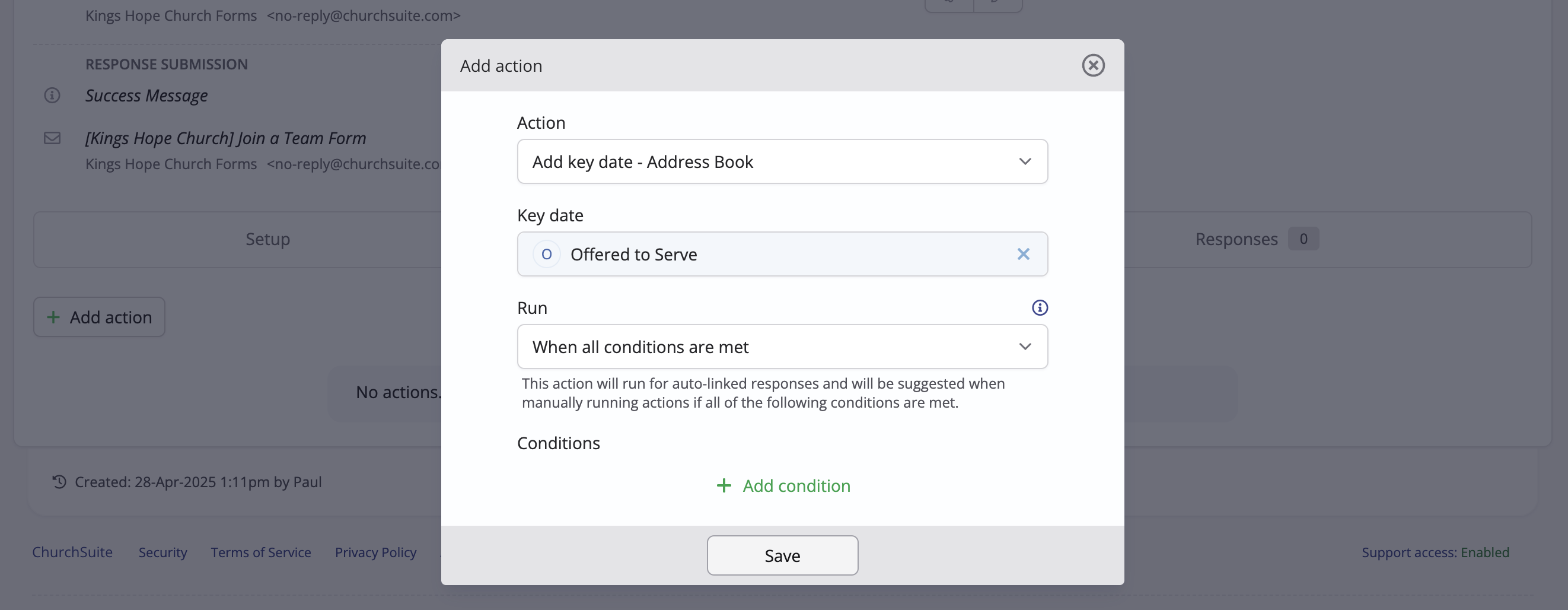Open the Join a Team Form email

225,138
